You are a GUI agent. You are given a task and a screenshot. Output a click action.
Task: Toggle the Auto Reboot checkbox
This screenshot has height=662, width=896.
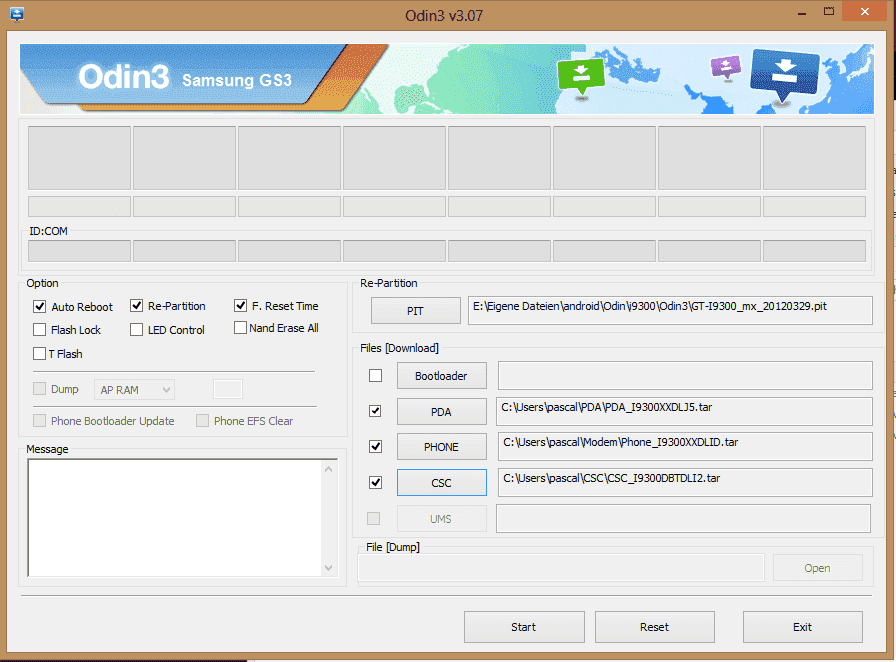(39, 306)
